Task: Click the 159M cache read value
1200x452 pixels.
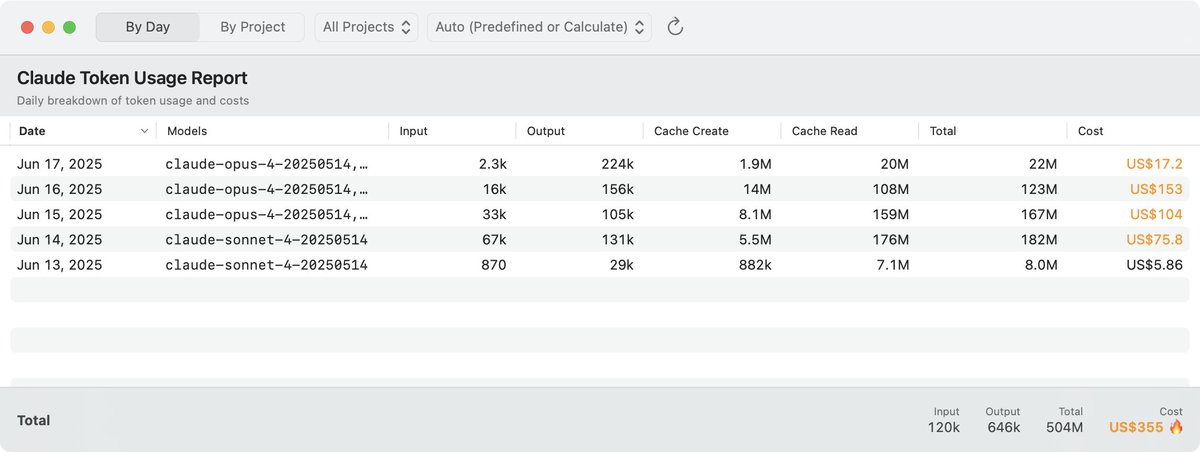Action: pos(889,214)
